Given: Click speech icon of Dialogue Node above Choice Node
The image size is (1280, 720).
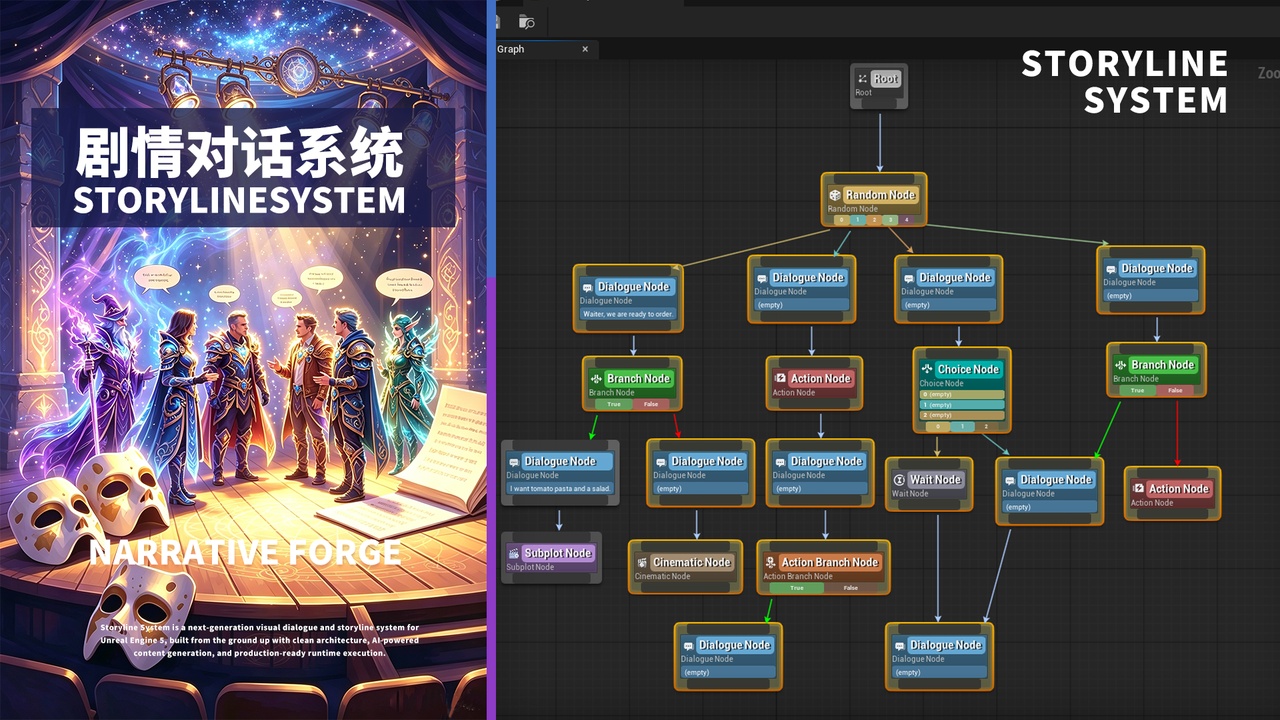Looking at the screenshot, I should tap(909, 278).
